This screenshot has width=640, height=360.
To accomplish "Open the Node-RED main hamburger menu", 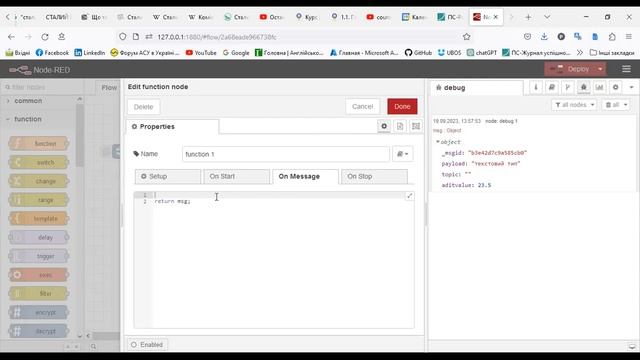I will click(626, 69).
